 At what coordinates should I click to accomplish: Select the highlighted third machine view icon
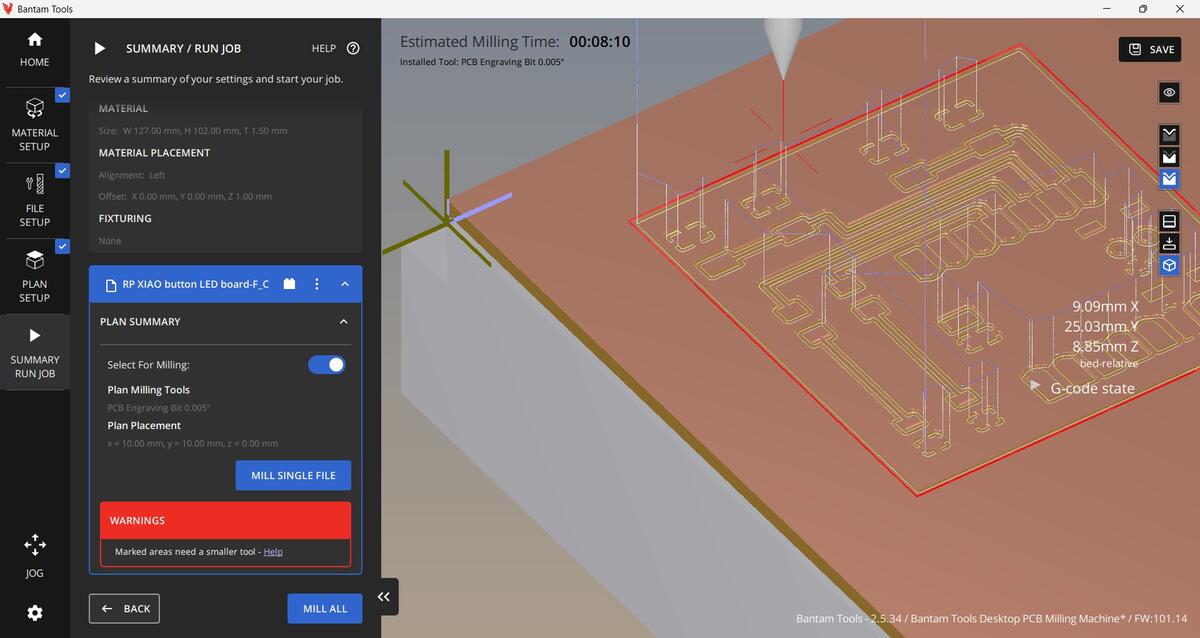point(1169,180)
